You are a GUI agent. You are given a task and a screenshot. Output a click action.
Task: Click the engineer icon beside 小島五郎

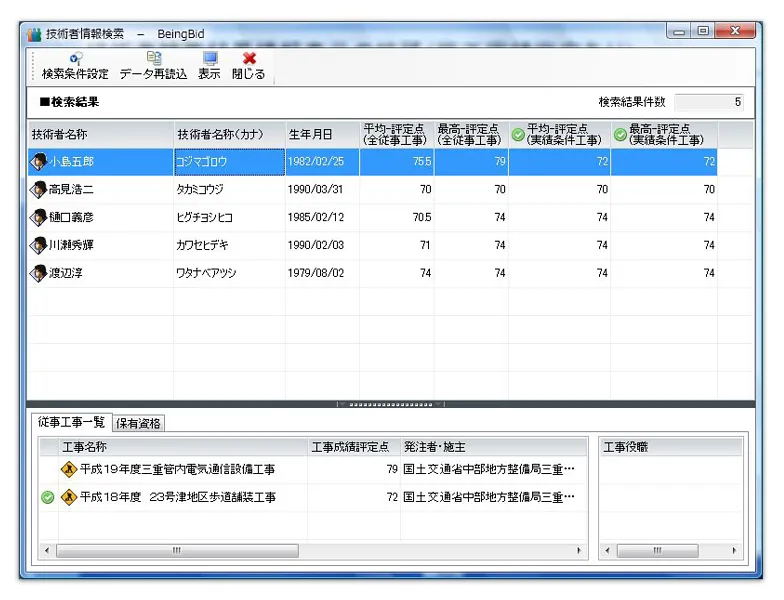(39, 162)
